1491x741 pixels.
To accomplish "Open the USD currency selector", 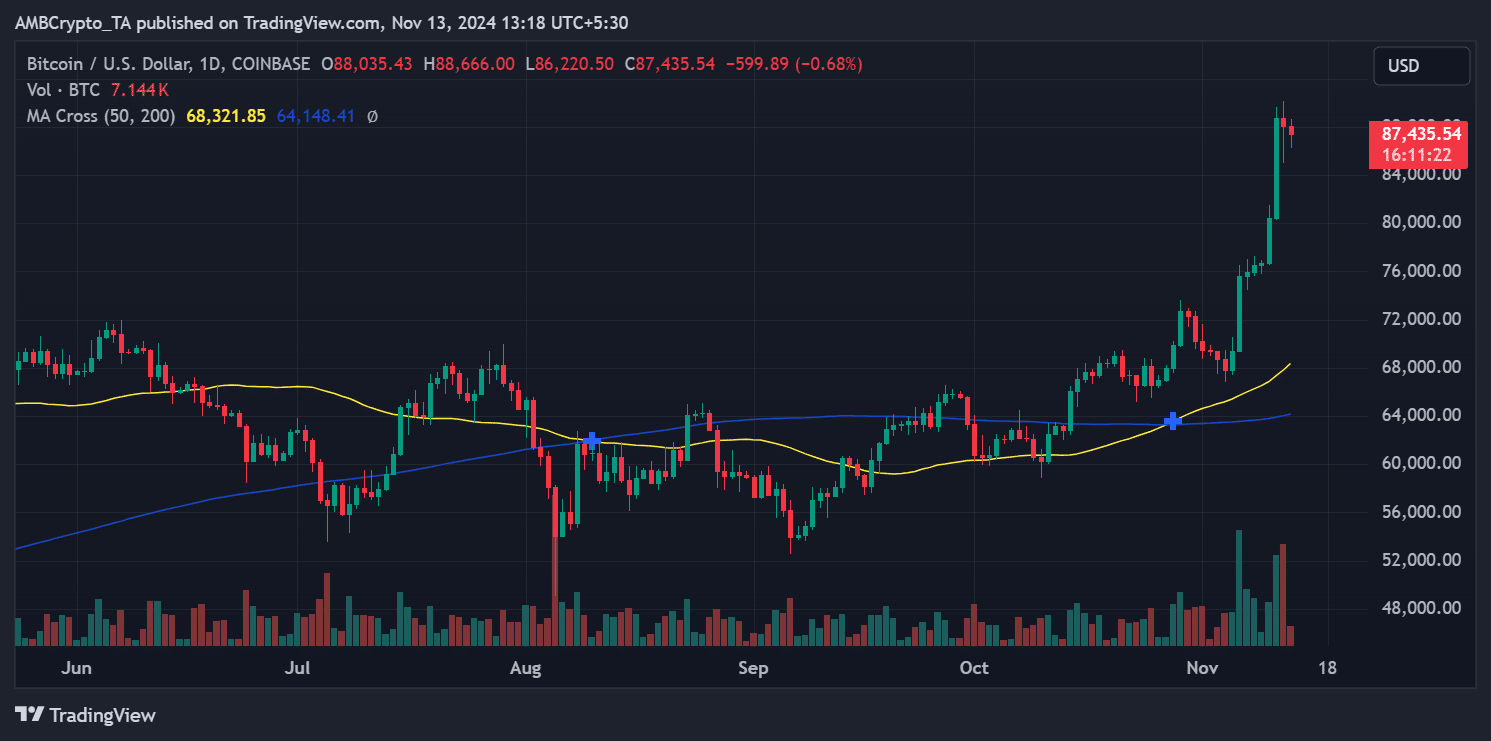I will pyautogui.click(x=1422, y=66).
